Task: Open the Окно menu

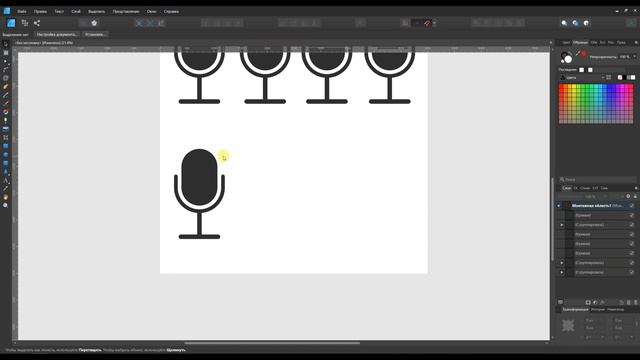Action: point(151,11)
